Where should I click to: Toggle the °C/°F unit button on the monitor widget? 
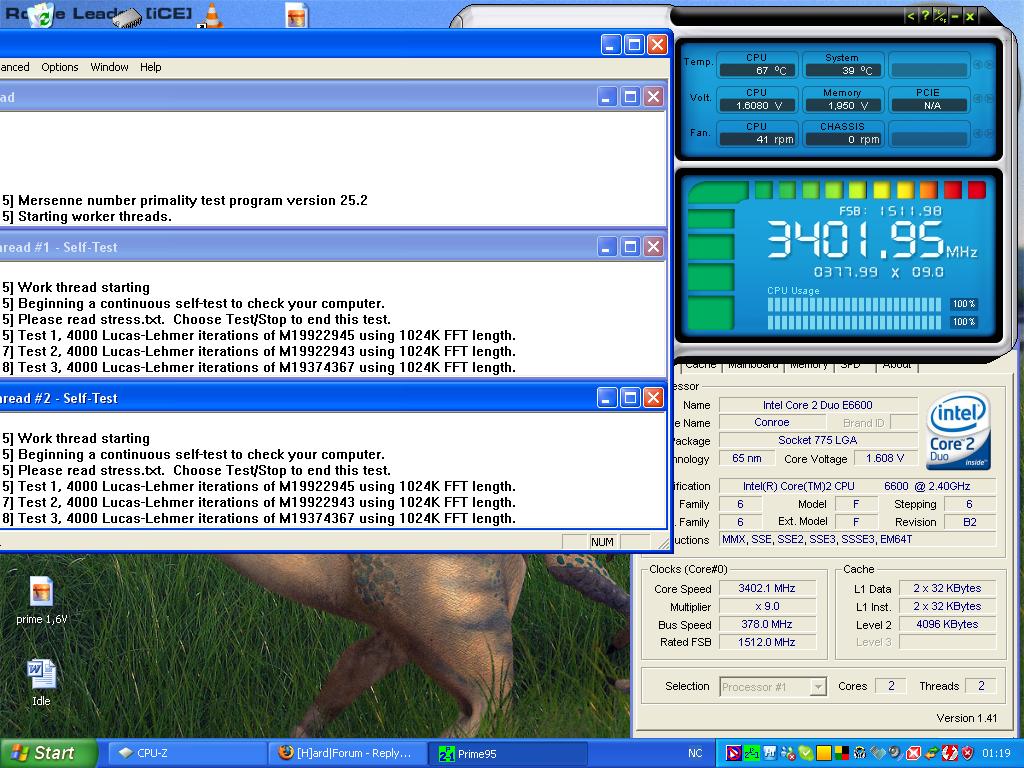940,16
